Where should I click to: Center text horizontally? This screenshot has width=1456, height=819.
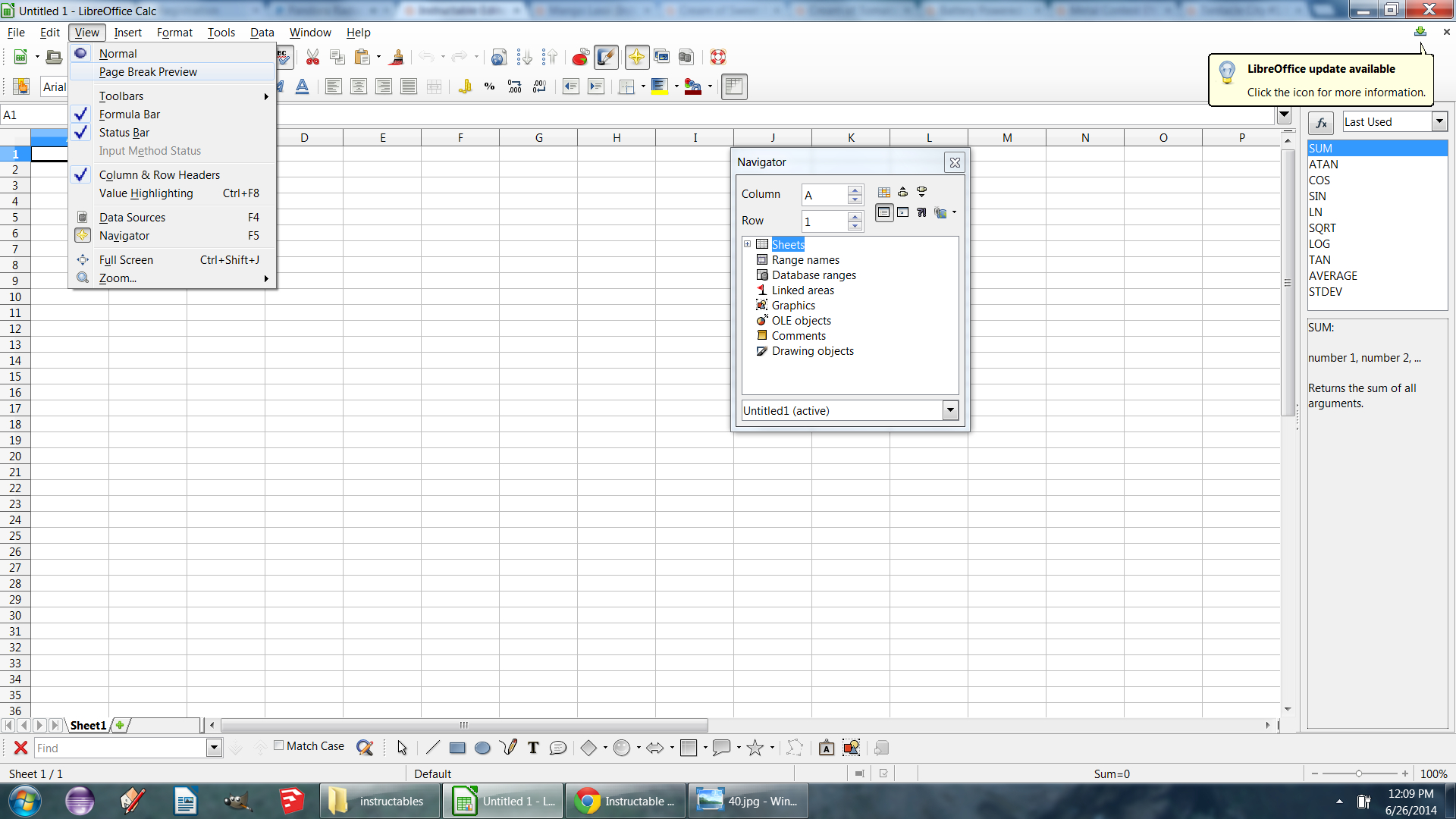coord(358,86)
